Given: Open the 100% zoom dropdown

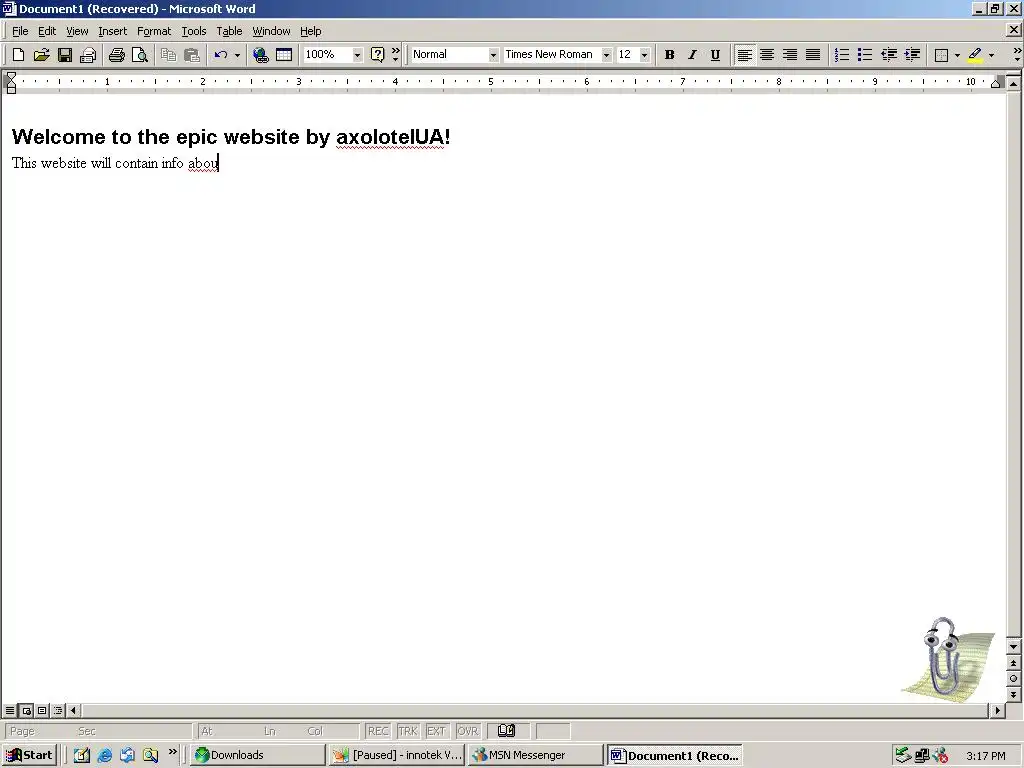Looking at the screenshot, I should 357,55.
